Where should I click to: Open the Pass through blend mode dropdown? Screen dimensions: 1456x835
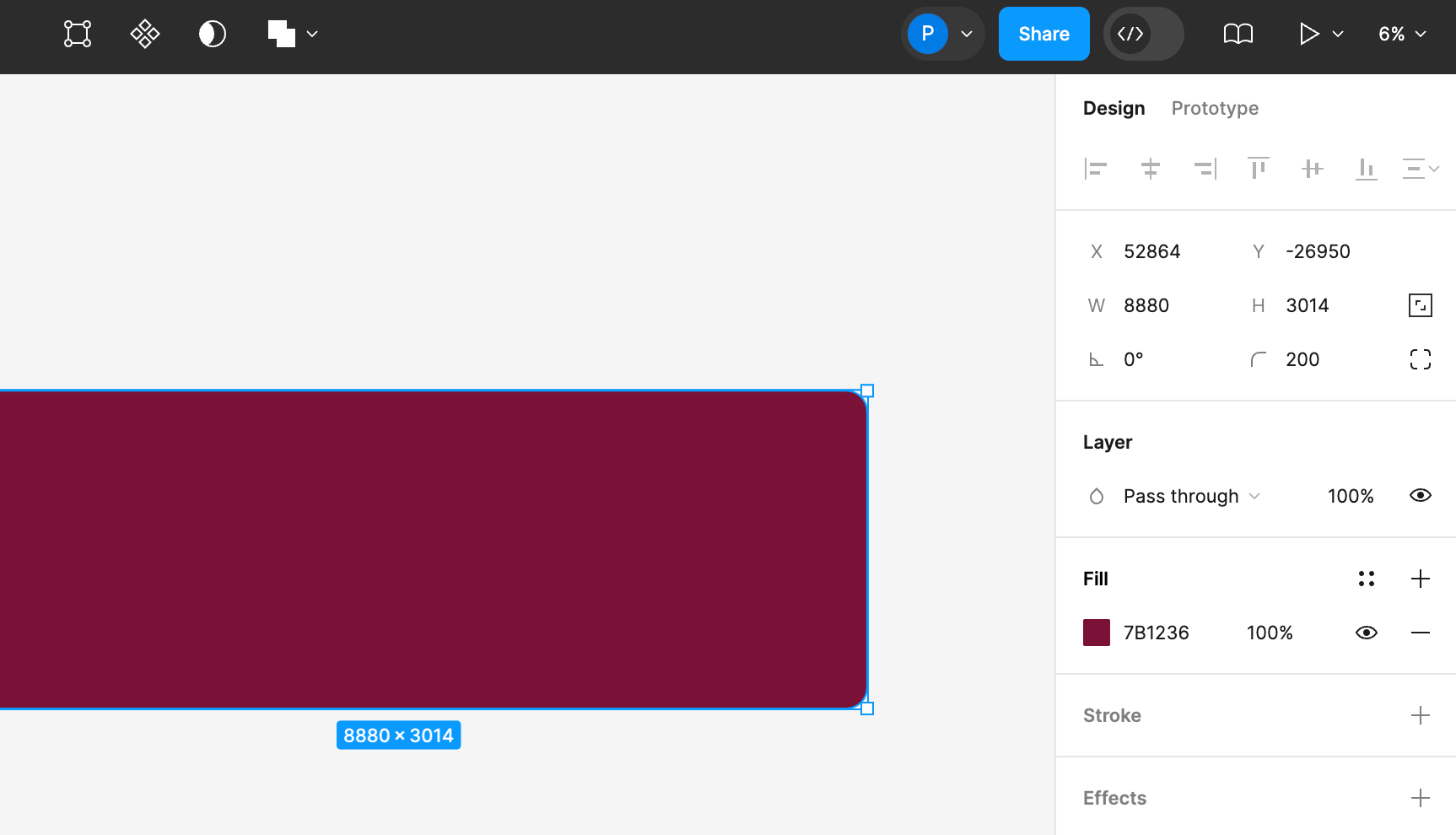1192,496
